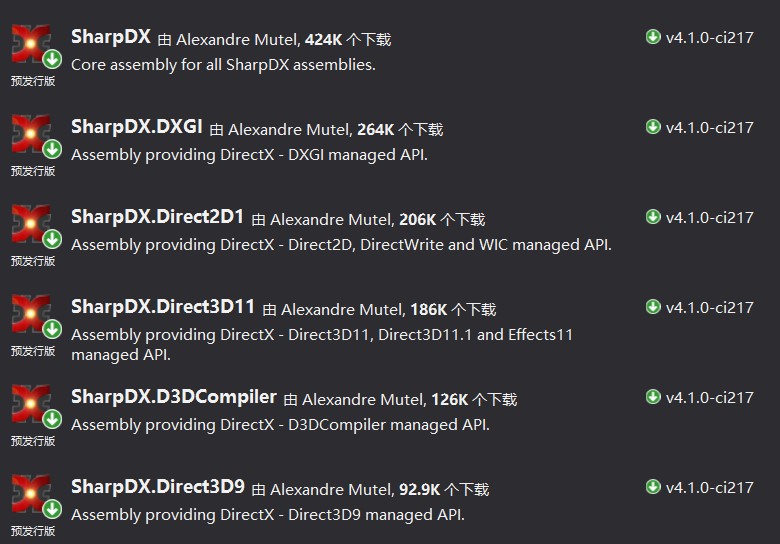Click green download arrow beside SharpDX.DXGI version

pos(654,128)
